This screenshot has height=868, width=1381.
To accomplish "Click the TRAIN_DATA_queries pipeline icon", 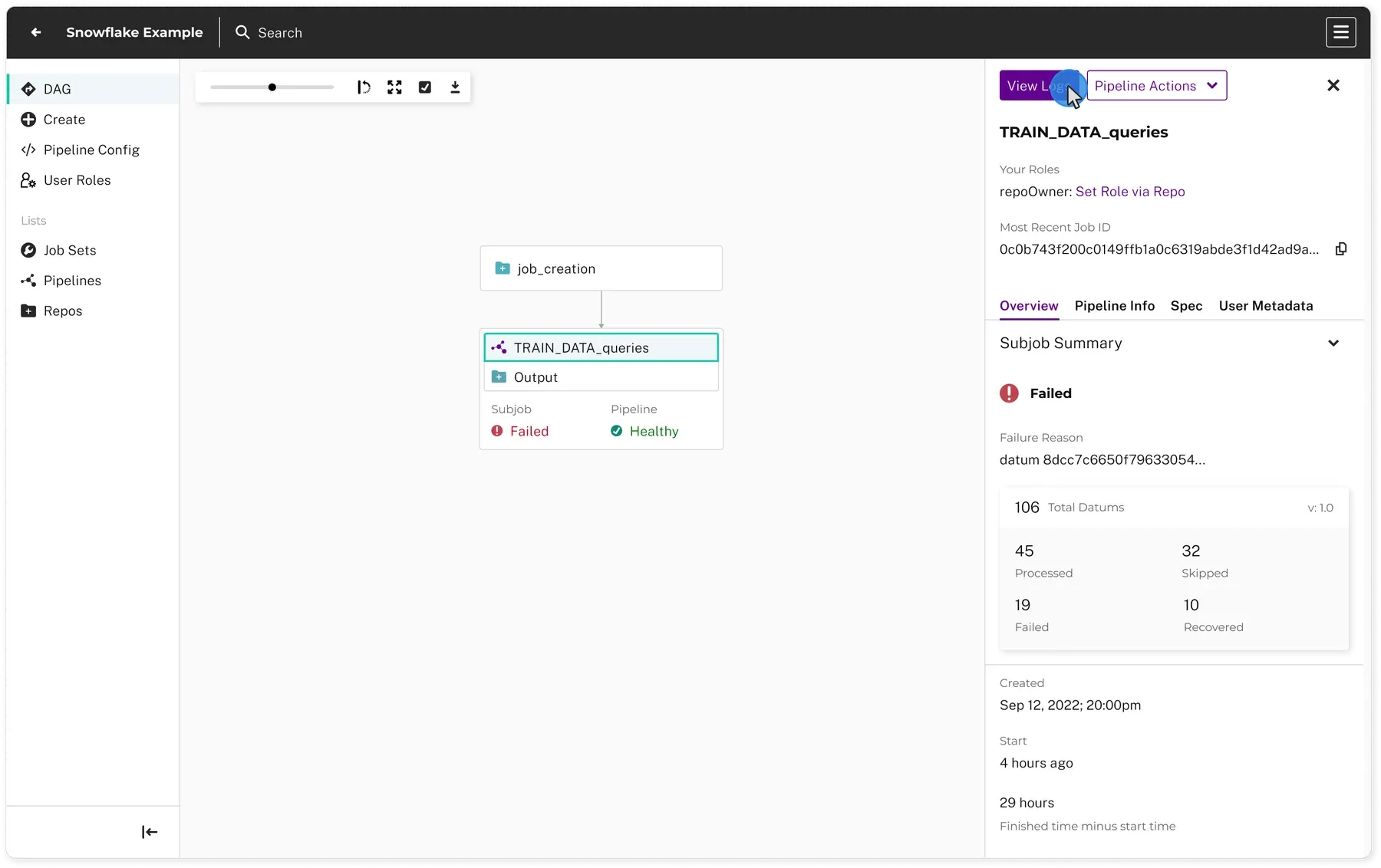I will coord(499,347).
